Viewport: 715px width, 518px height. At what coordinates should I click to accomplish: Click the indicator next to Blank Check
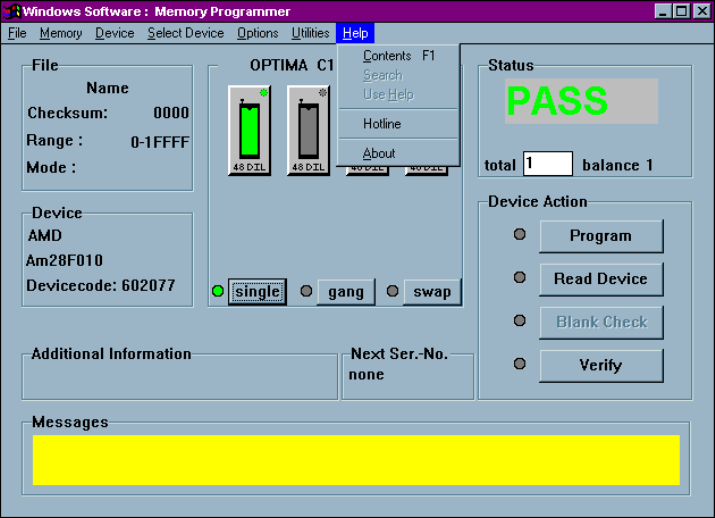pos(520,321)
